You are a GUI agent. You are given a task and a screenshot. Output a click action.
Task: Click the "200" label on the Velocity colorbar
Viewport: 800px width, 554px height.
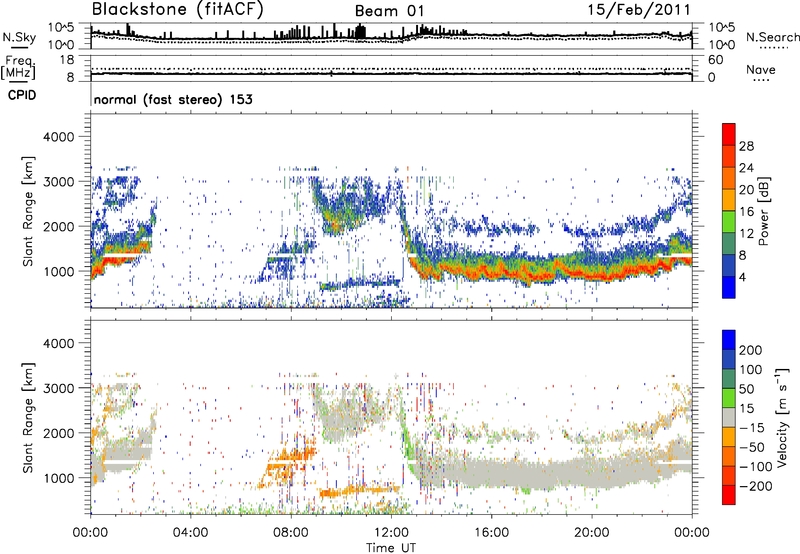pyautogui.click(x=751, y=350)
